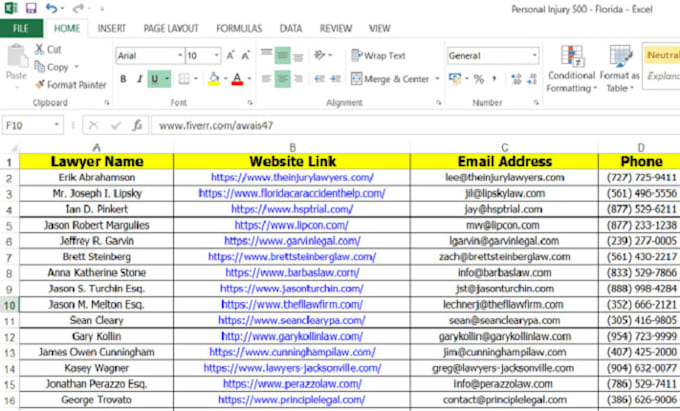
Task: Toggle Middle Align icon
Action: pyautogui.click(x=282, y=55)
